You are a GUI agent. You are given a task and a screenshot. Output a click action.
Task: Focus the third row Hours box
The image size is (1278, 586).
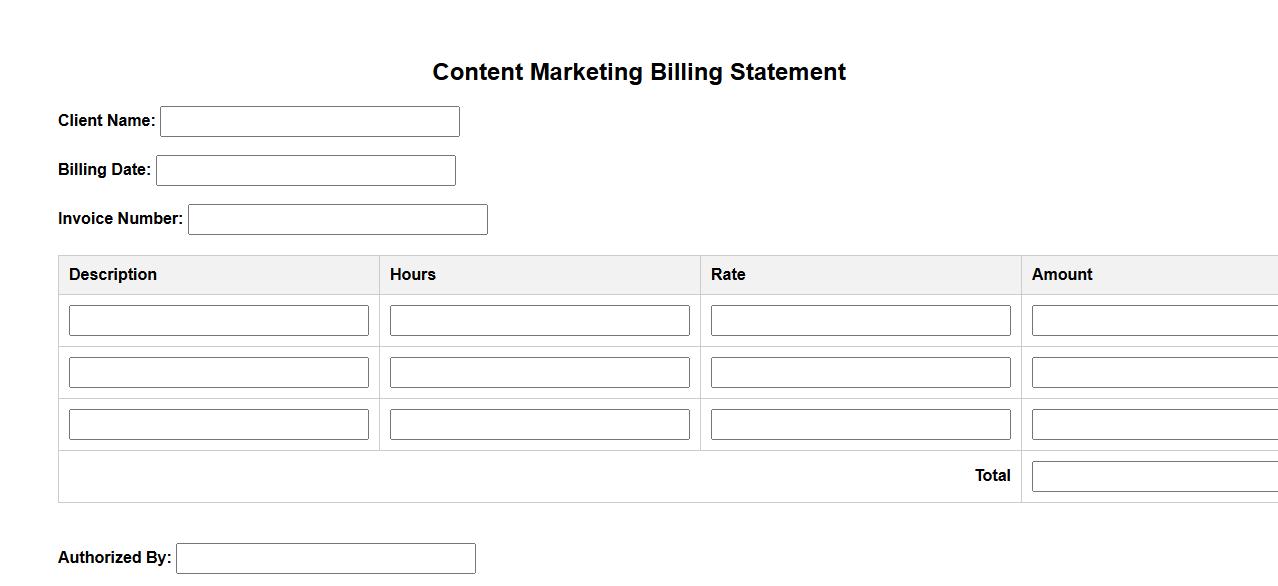540,424
